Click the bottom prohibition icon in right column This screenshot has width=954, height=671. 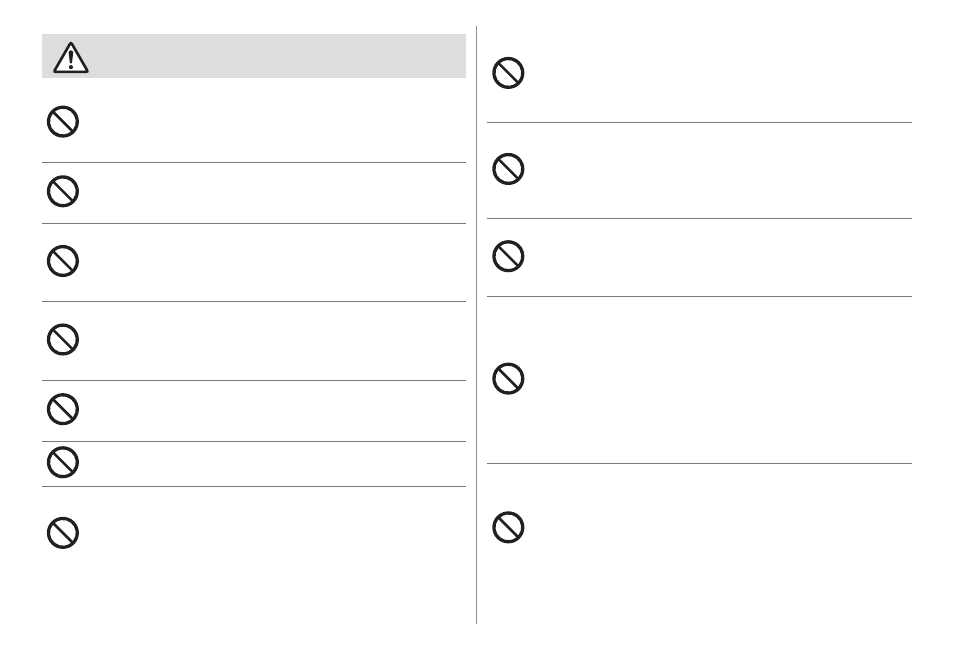[x=508, y=527]
